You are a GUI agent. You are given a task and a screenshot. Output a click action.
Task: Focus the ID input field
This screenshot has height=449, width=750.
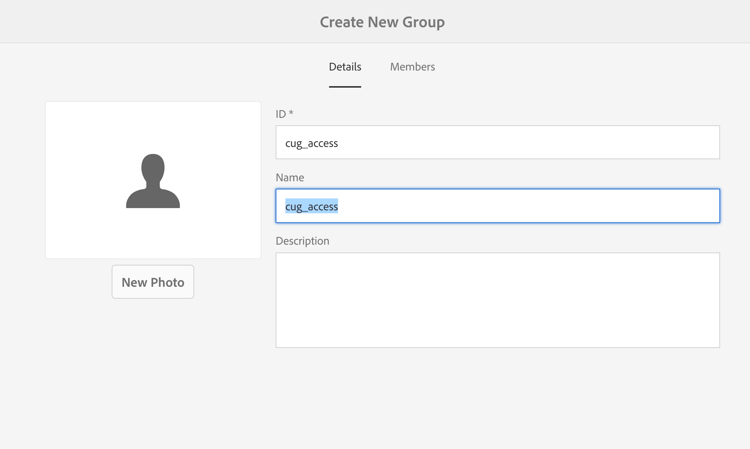[x=497, y=142]
